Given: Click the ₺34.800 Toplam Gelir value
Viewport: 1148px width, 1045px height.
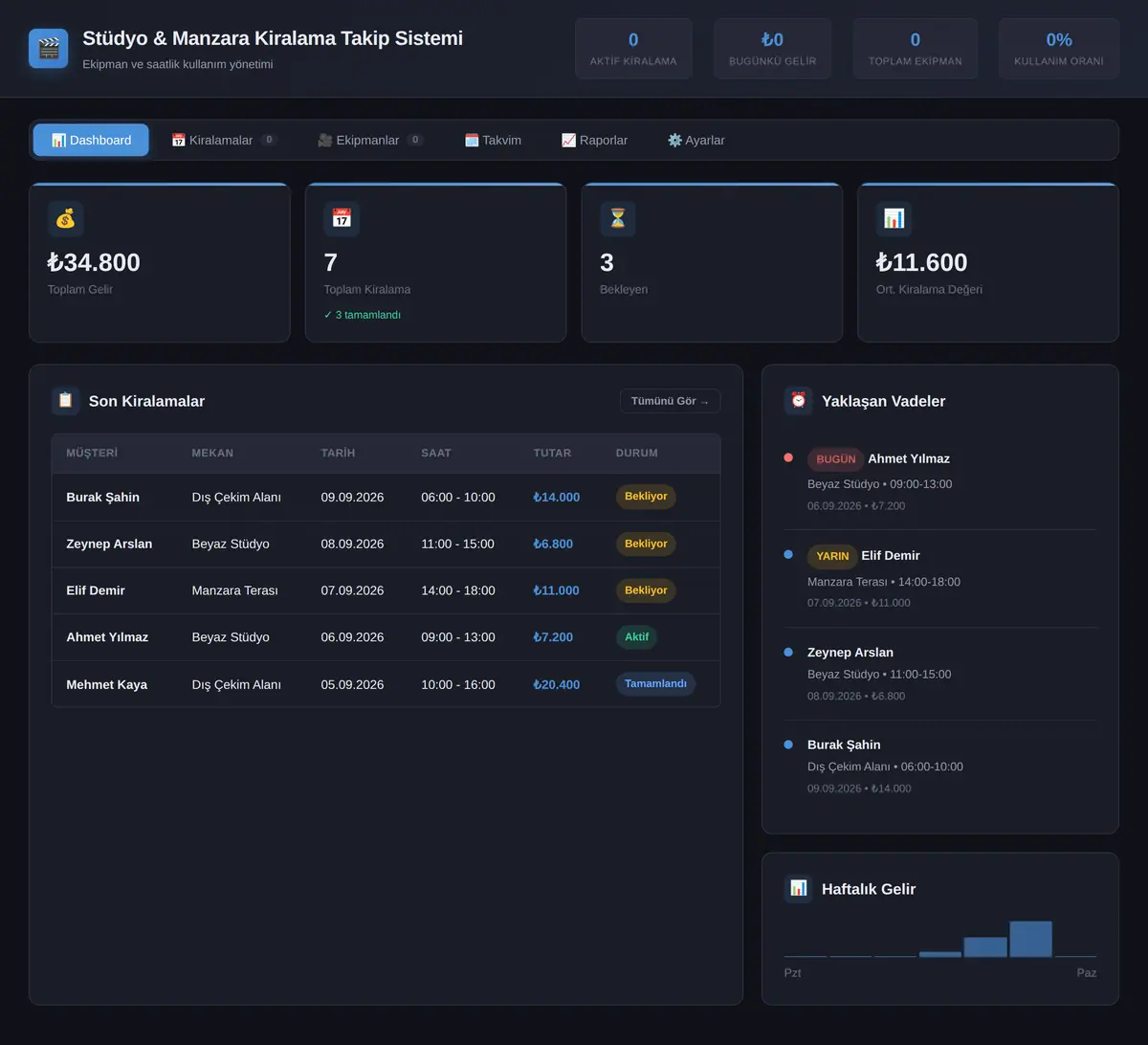Looking at the screenshot, I should pos(94,262).
